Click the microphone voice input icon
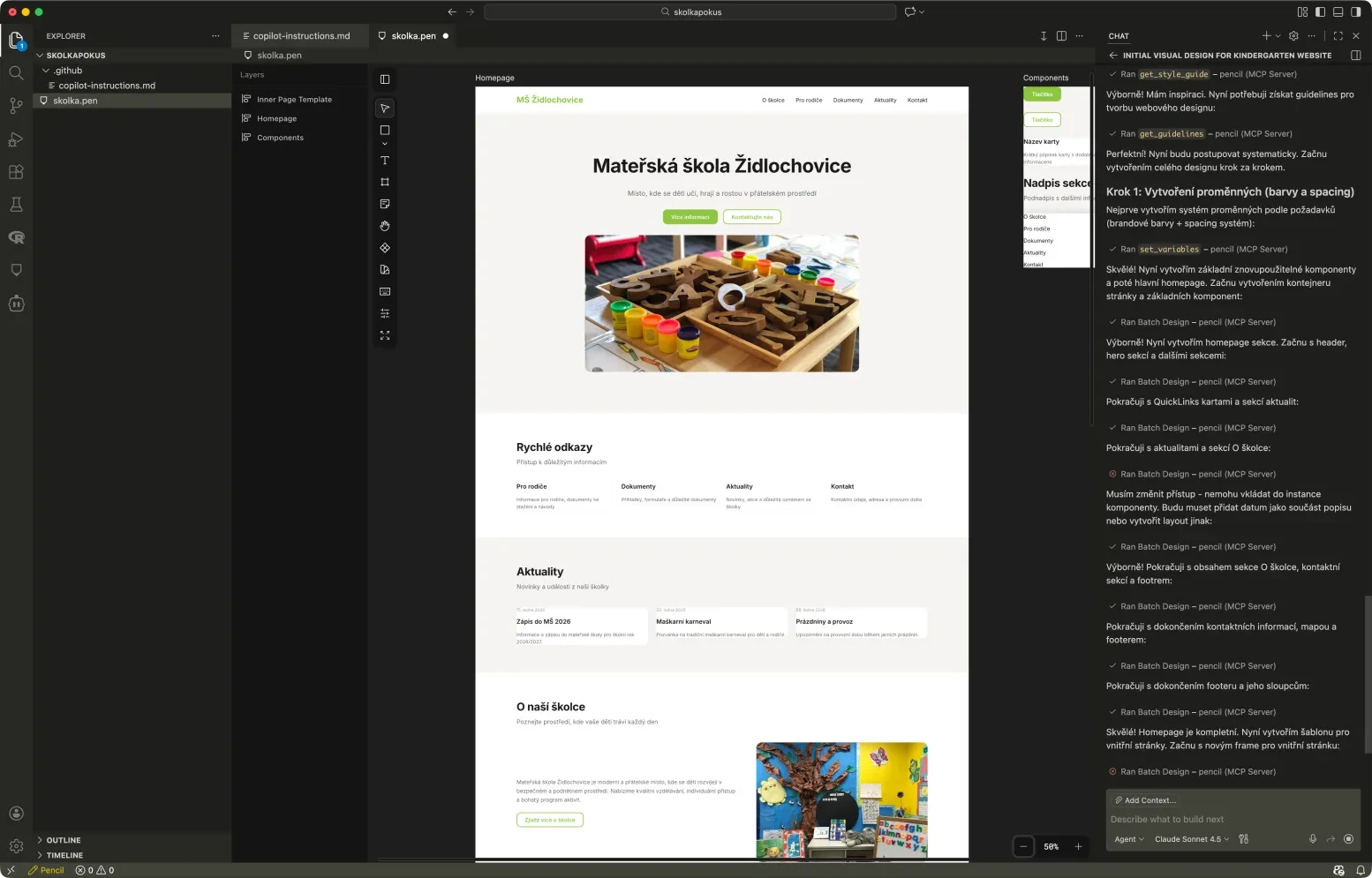 [1312, 839]
